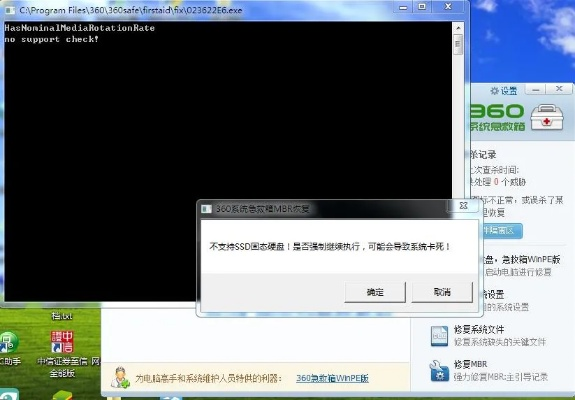Select the 修复MBR option text
575x400 pixels.
pyautogui.click(x=470, y=364)
